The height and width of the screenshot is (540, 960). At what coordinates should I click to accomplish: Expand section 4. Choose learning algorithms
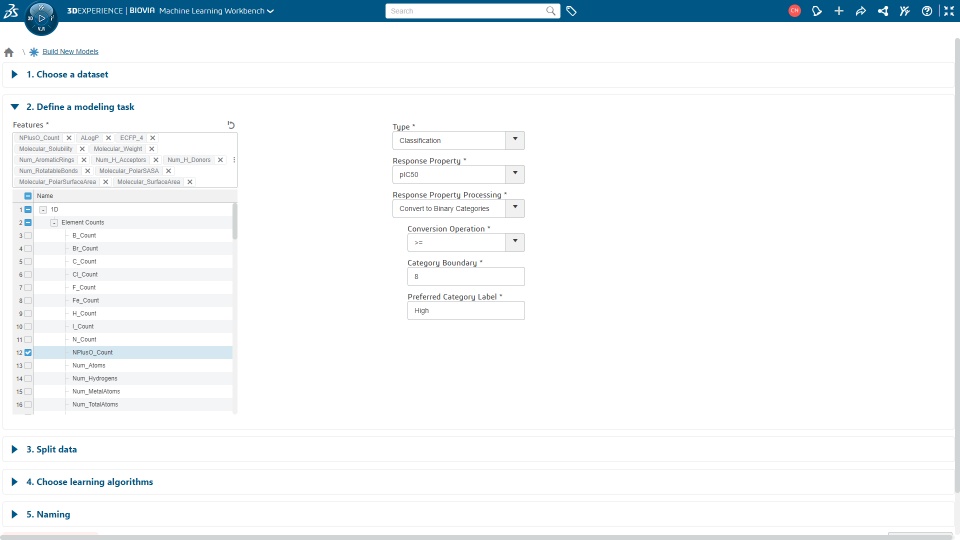coord(15,482)
